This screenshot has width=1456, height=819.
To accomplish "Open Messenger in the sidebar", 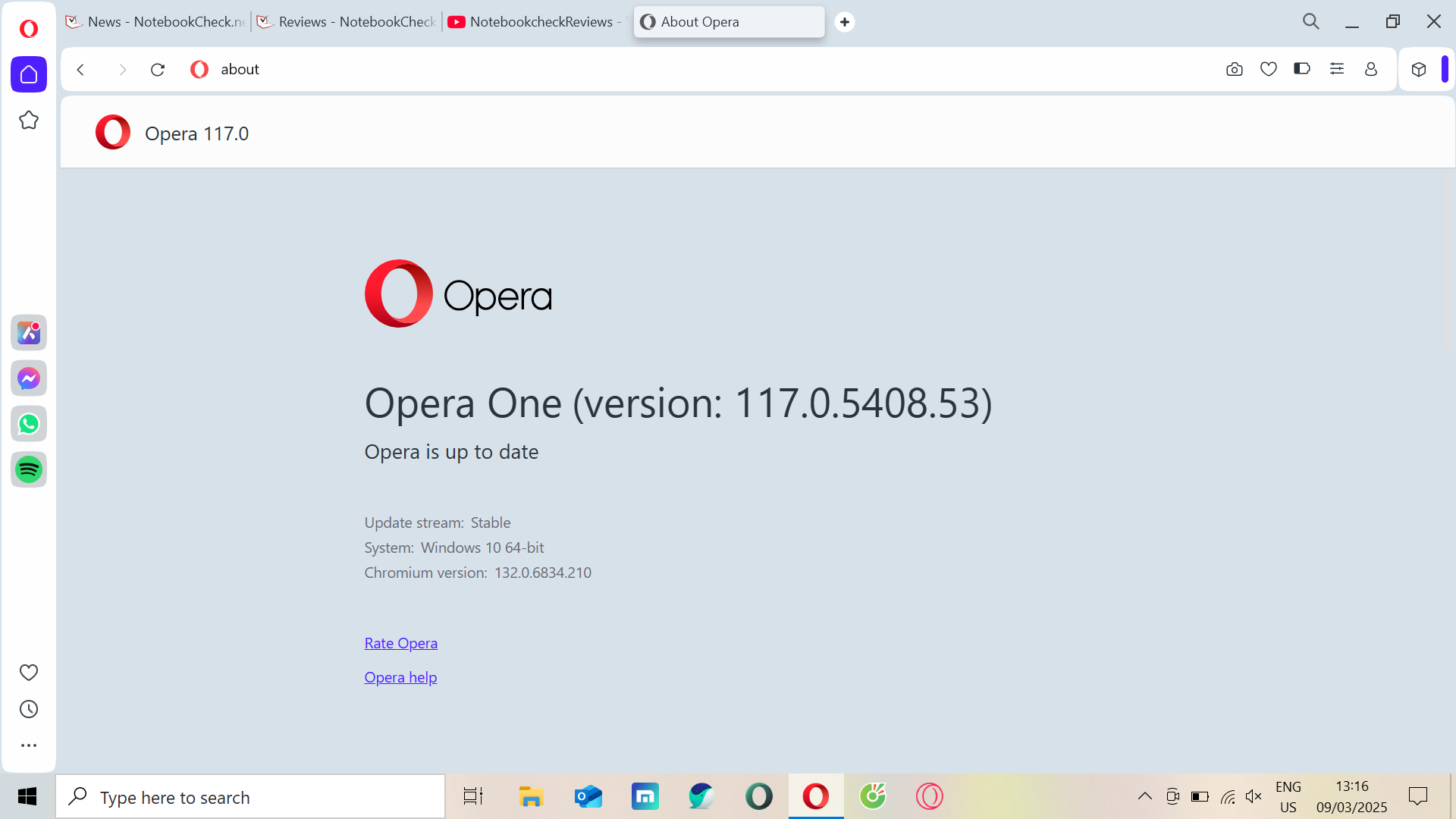I will 29,378.
